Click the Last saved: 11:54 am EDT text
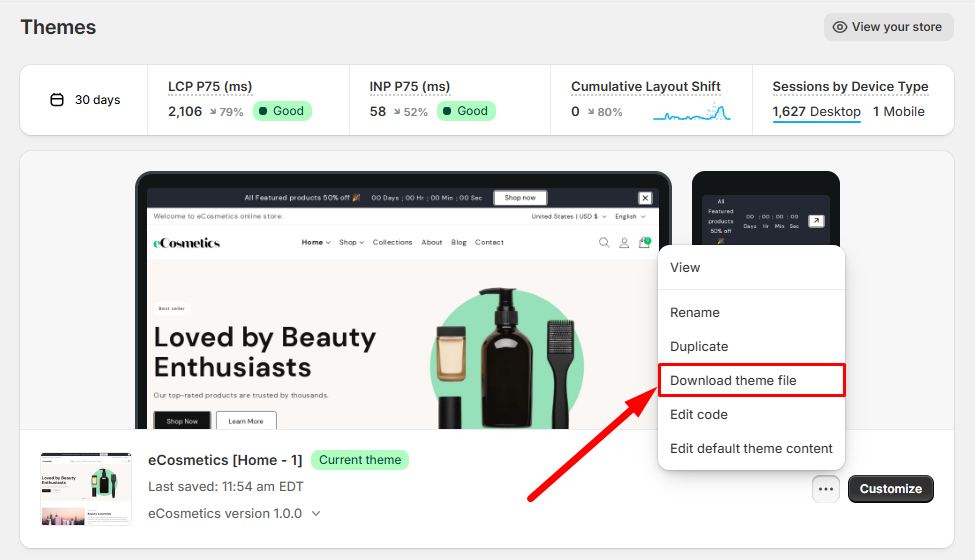975x560 pixels. tap(226, 487)
